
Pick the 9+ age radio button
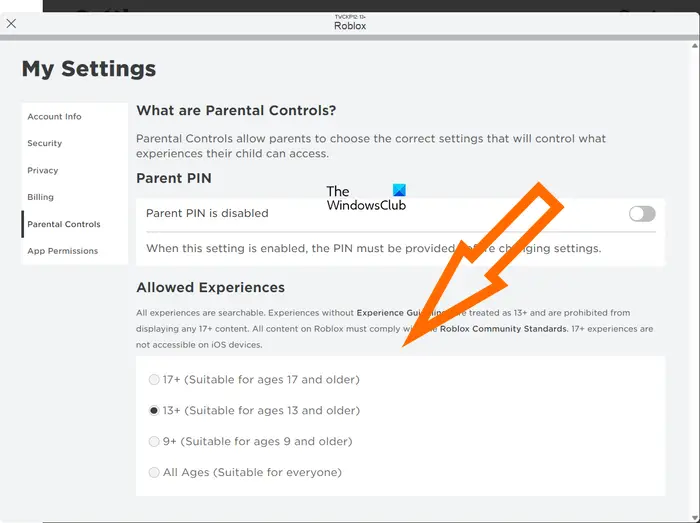154,442
